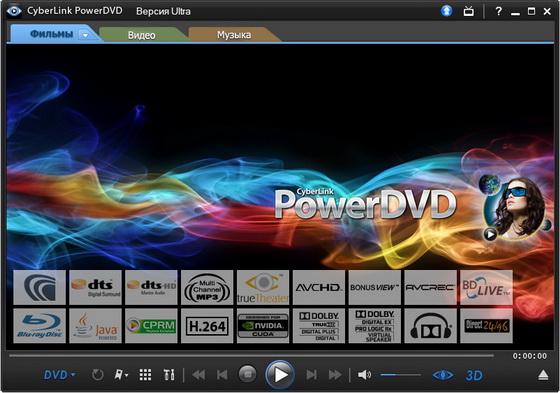This screenshot has width=560, height=393.
Task: Click the dts-HD Master Audio tile
Action: pyautogui.click(x=151, y=288)
